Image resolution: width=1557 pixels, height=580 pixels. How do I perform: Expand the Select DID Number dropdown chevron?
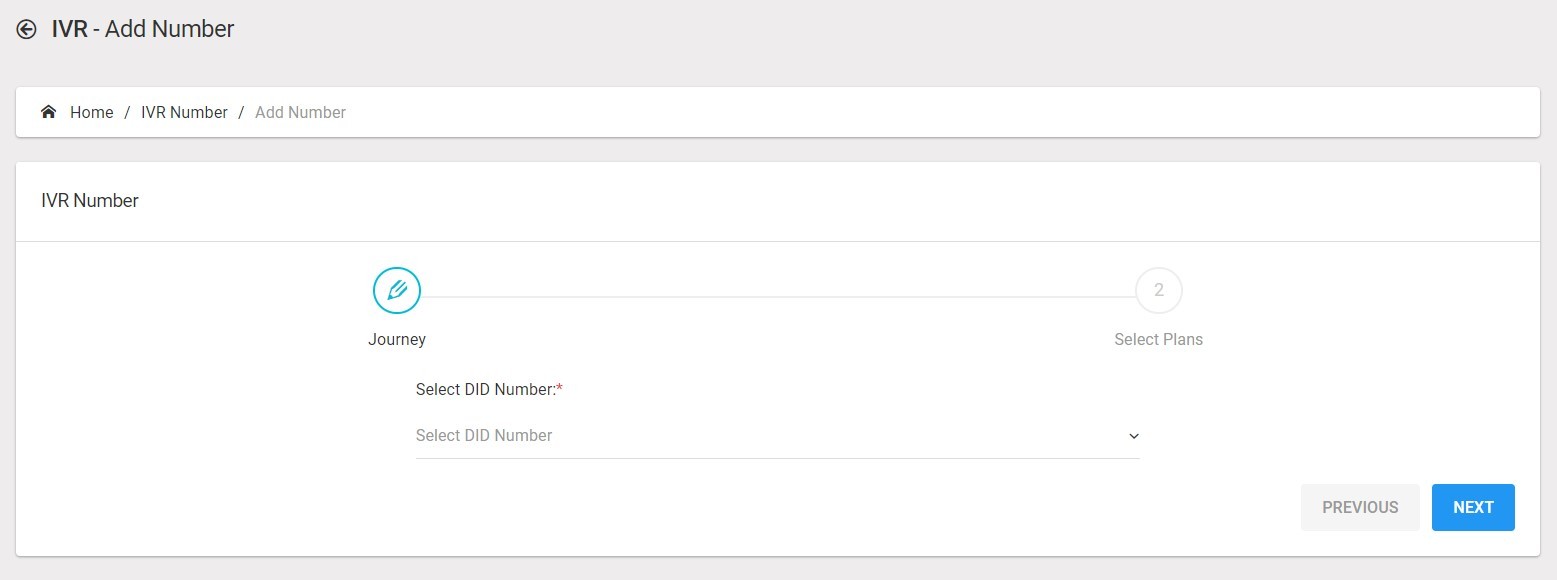pyautogui.click(x=1134, y=436)
